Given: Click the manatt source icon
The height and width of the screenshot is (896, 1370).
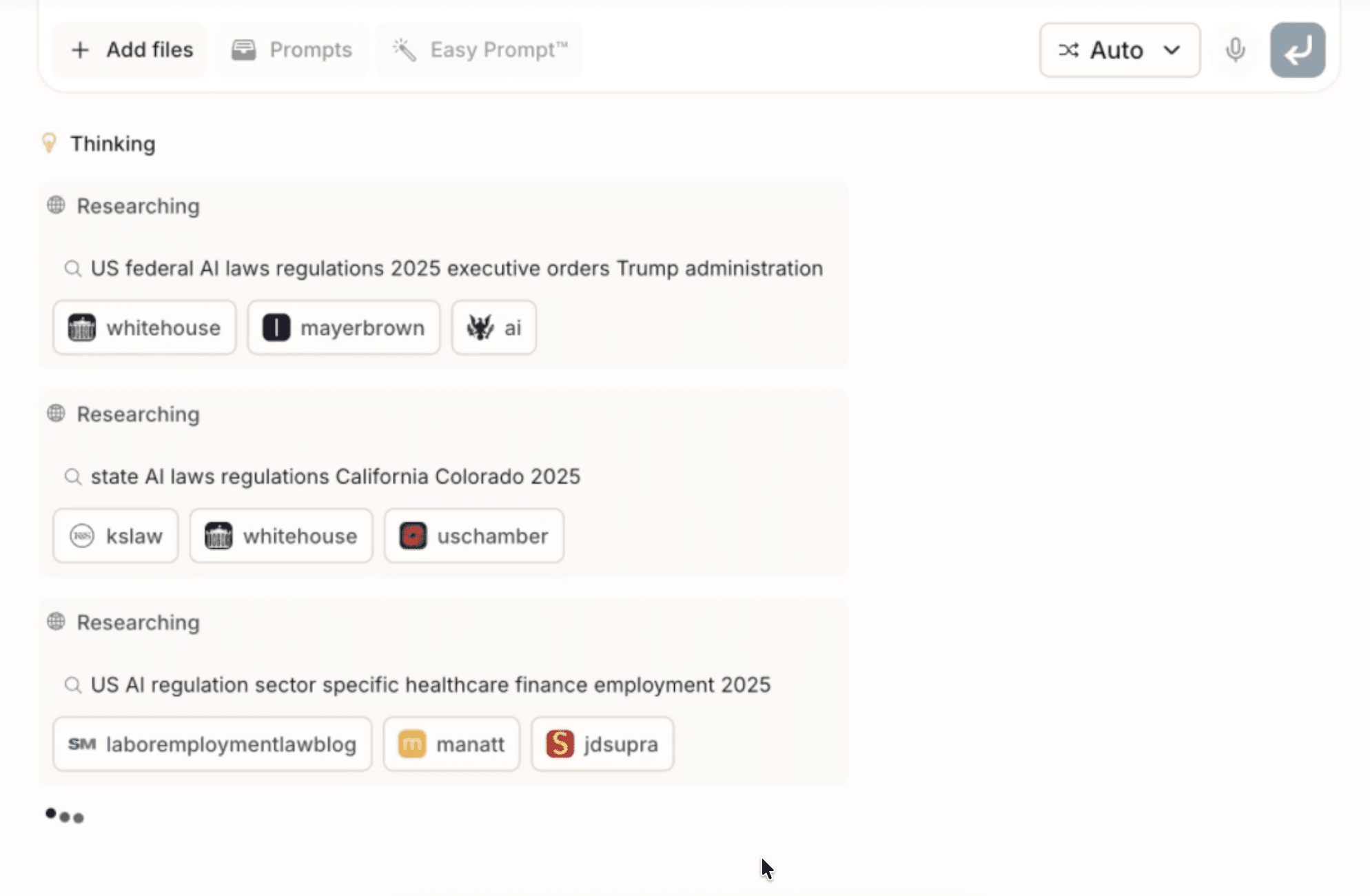Looking at the screenshot, I should (x=412, y=744).
